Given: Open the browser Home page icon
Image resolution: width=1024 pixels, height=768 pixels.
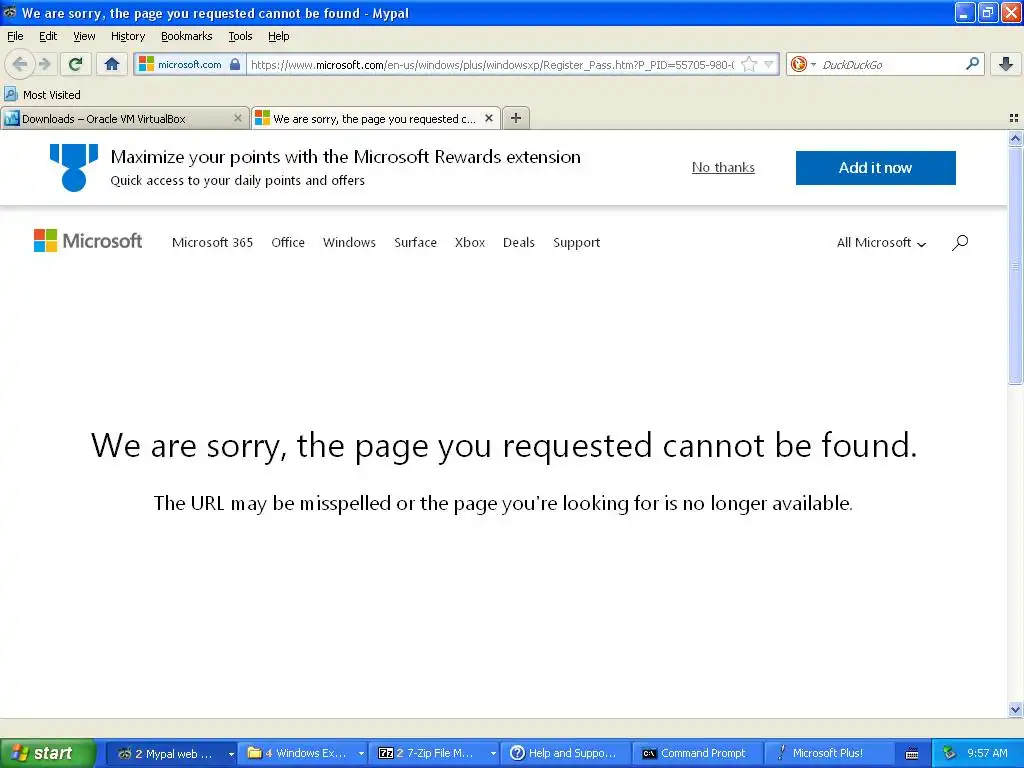Looking at the screenshot, I should (112, 64).
